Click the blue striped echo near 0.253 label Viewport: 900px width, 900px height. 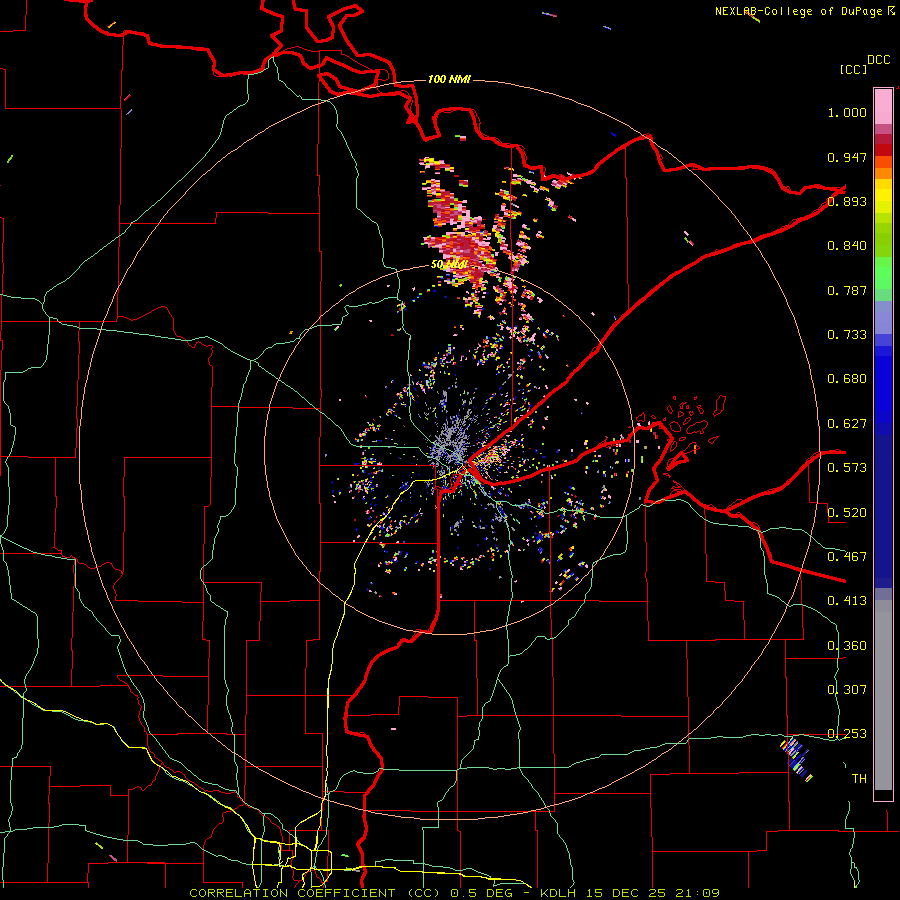tap(796, 758)
